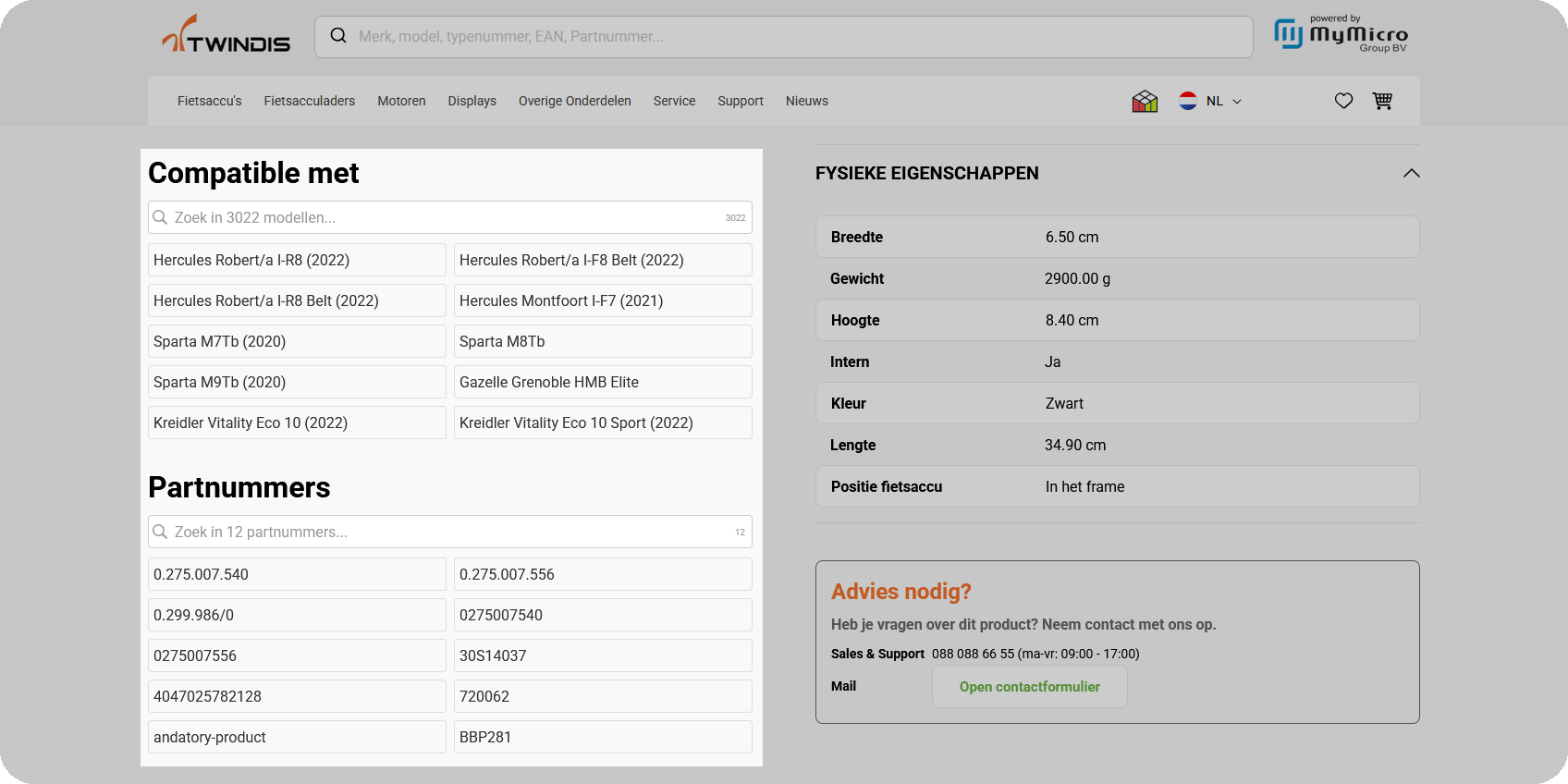Click the search magnifier icon in header
Viewport: 1568px width, 784px height.
coord(338,36)
